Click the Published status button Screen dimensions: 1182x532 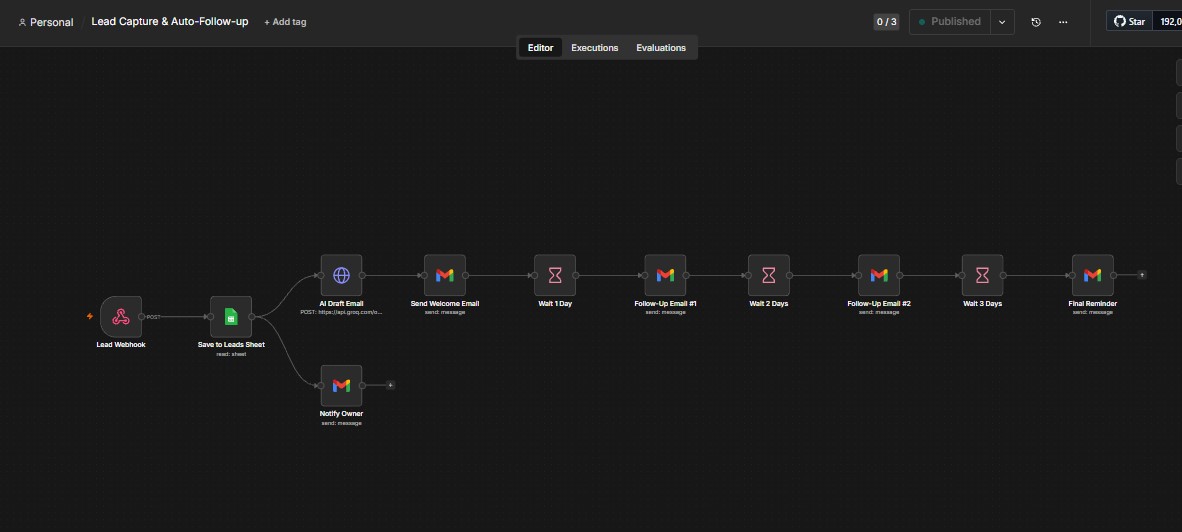(x=950, y=22)
